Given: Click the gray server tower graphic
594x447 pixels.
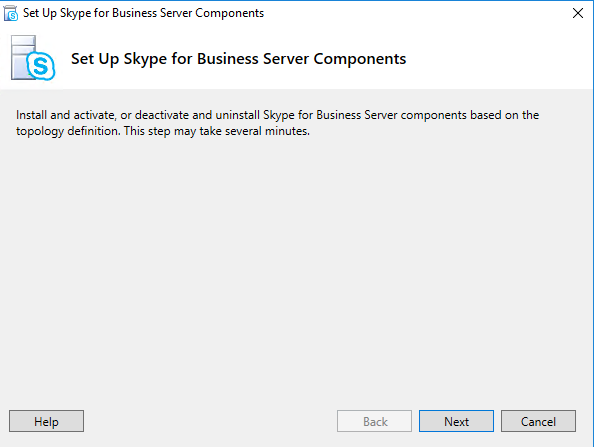Looking at the screenshot, I should [21, 57].
